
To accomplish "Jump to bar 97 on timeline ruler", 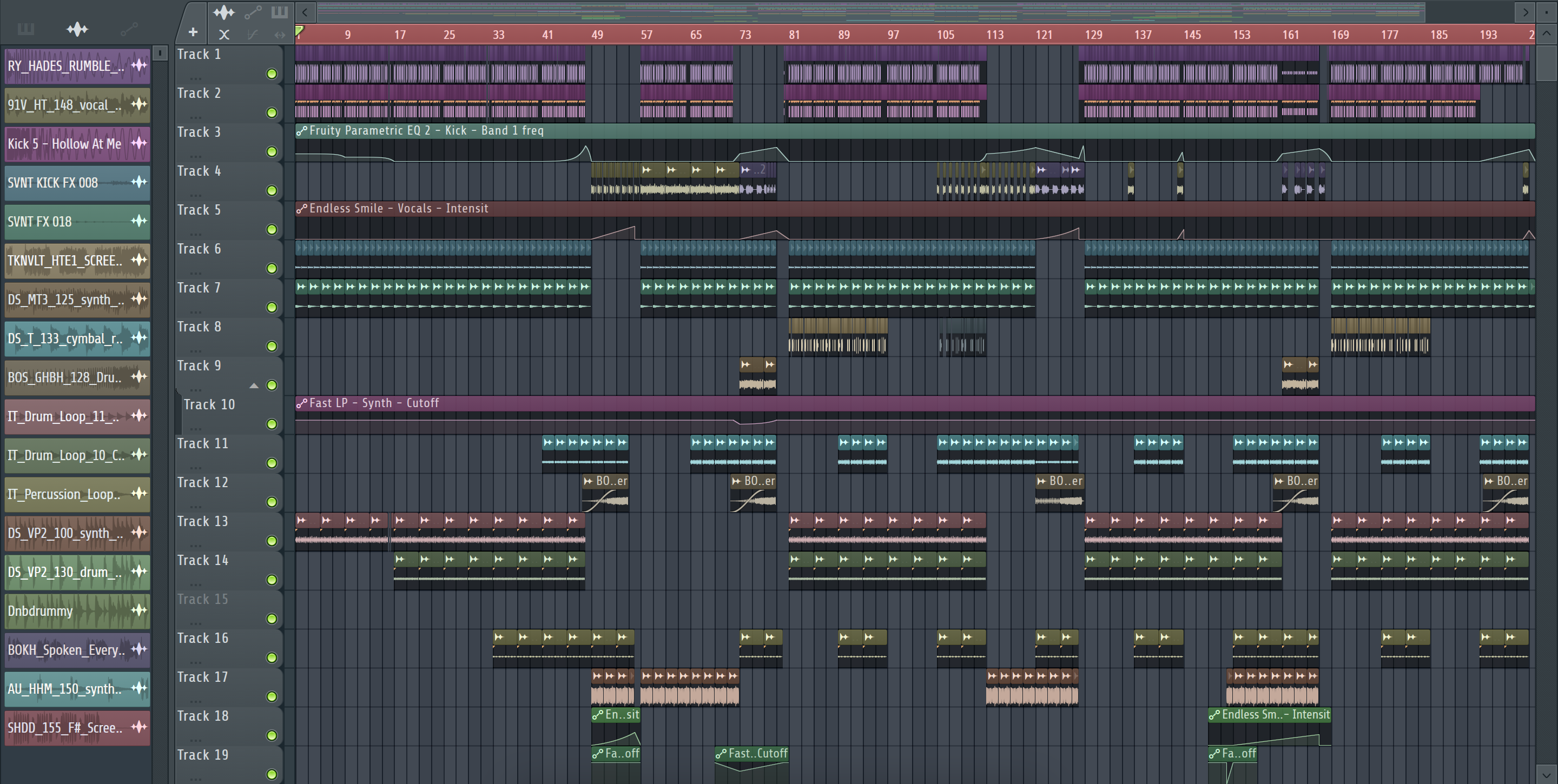I will pyautogui.click(x=893, y=35).
